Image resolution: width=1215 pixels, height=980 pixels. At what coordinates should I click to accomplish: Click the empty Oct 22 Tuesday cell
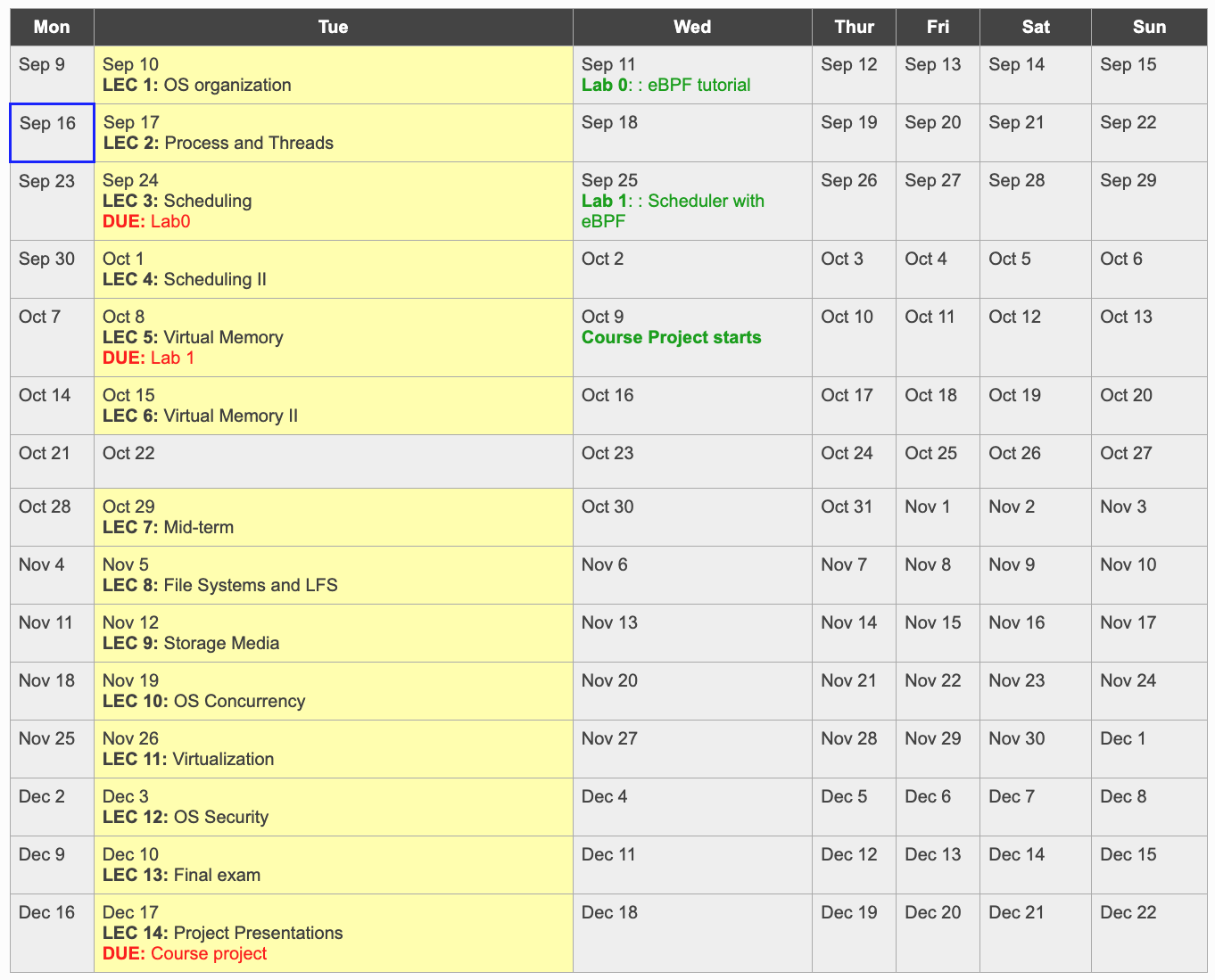tap(333, 461)
